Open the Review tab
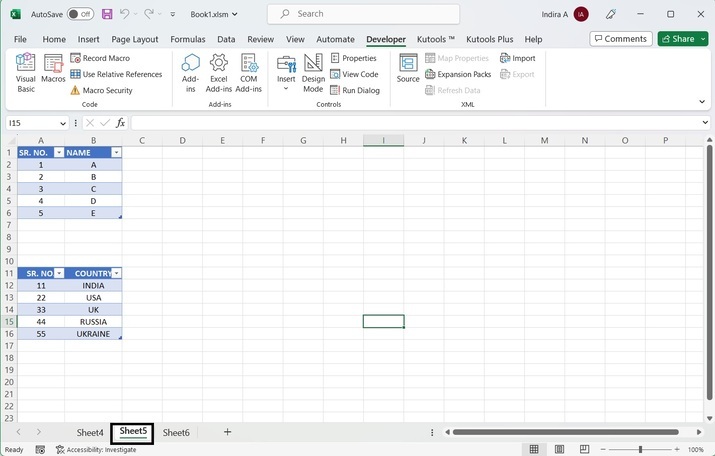This screenshot has width=715, height=456. 261,39
